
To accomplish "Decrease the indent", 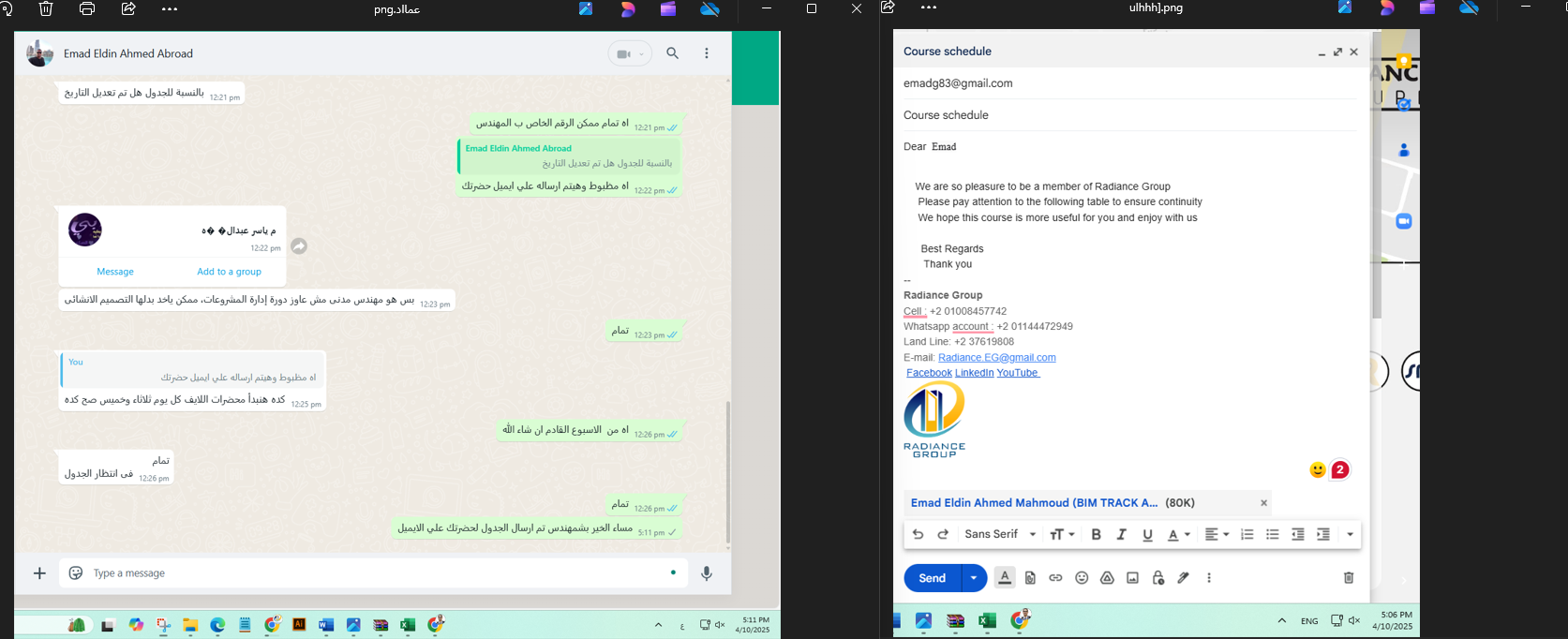I will pyautogui.click(x=1298, y=534).
